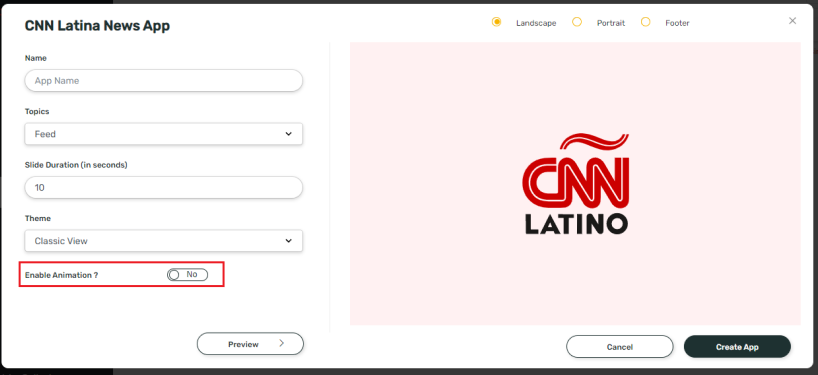Open the Topics dropdown showing Feed
818x375 pixels.
(x=163, y=134)
